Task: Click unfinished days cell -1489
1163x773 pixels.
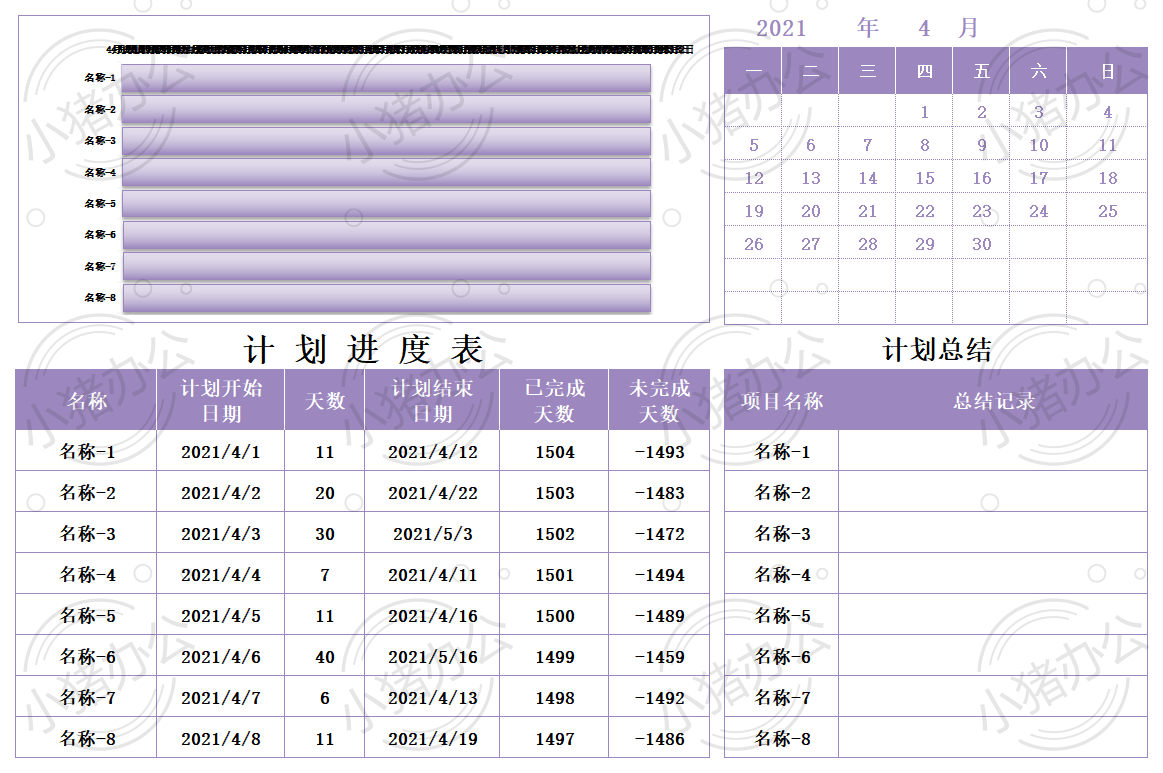Action: (659, 616)
